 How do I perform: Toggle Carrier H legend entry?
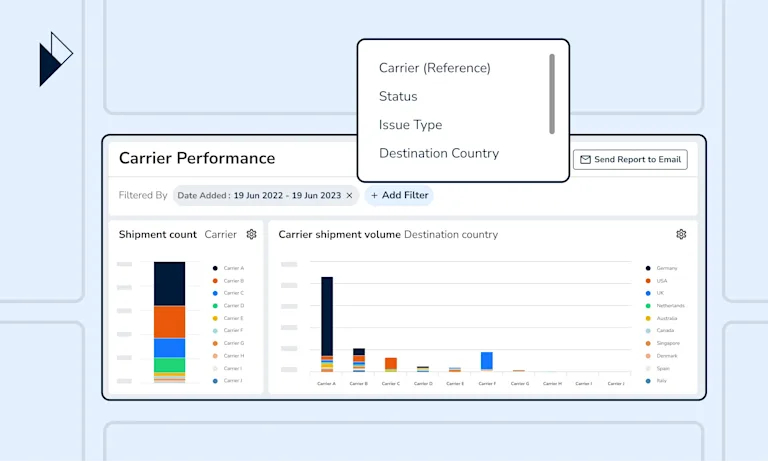[x=228, y=356]
